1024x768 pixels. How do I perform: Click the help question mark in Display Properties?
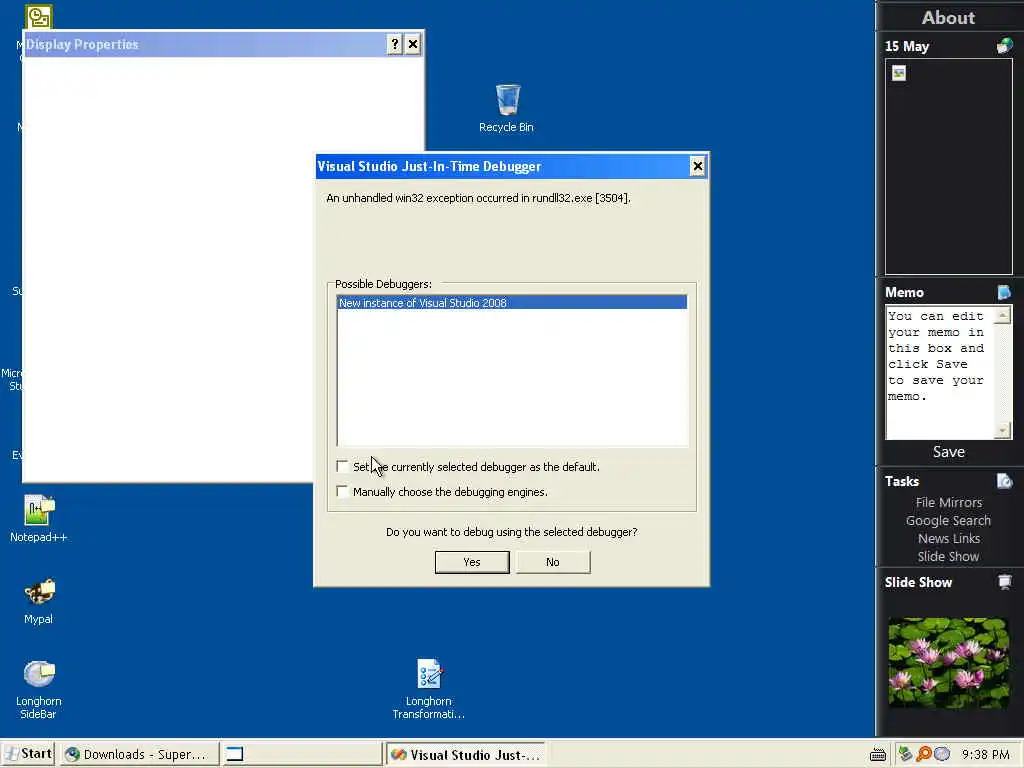pyautogui.click(x=394, y=44)
